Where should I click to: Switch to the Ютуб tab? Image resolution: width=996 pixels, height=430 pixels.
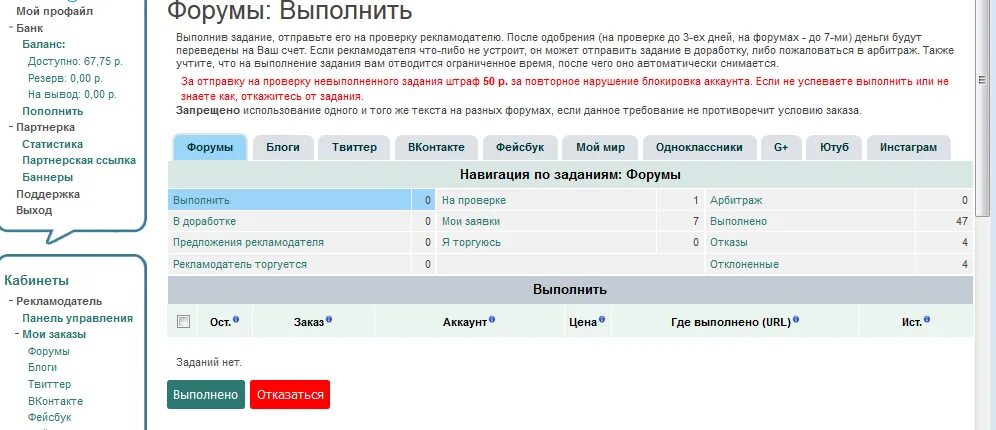tap(834, 147)
